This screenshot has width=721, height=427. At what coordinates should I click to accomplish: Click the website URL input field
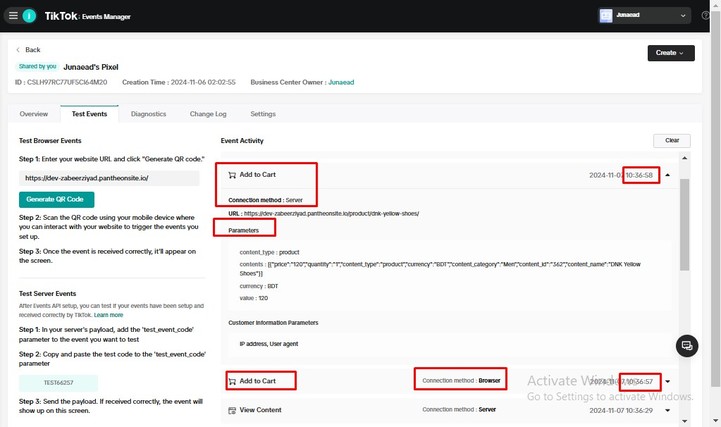(109, 178)
